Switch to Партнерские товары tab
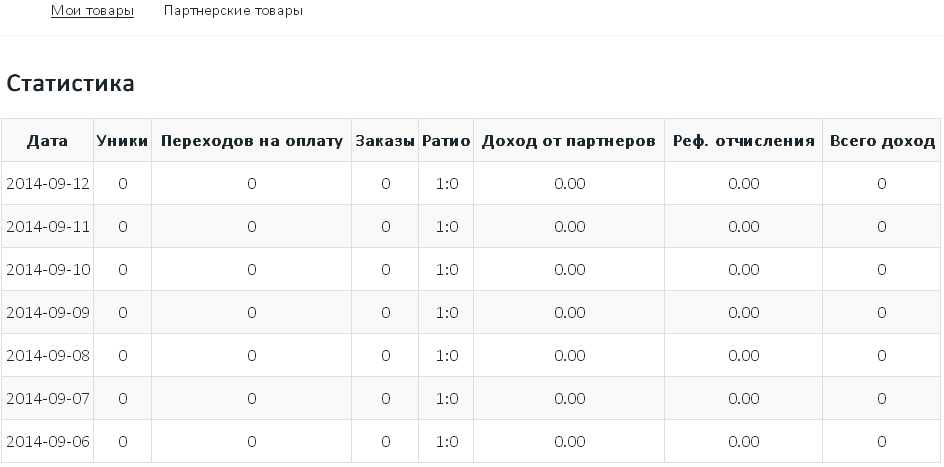The image size is (944, 467). (x=233, y=11)
